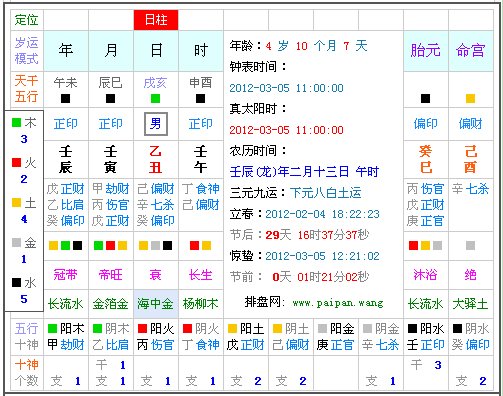Image resolution: width=503 pixels, height=396 pixels.
Task: Open the 命宫 column header
Action: (470, 51)
